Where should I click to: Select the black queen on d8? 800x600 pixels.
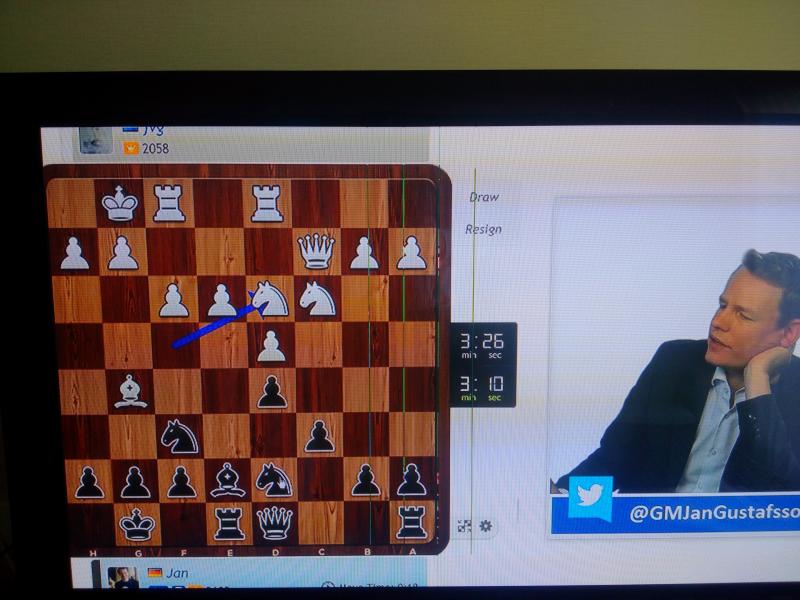[274, 522]
